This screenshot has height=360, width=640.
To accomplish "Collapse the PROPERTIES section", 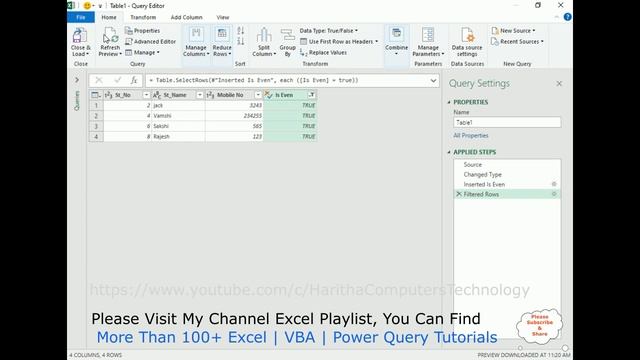I will pyautogui.click(x=449, y=102).
